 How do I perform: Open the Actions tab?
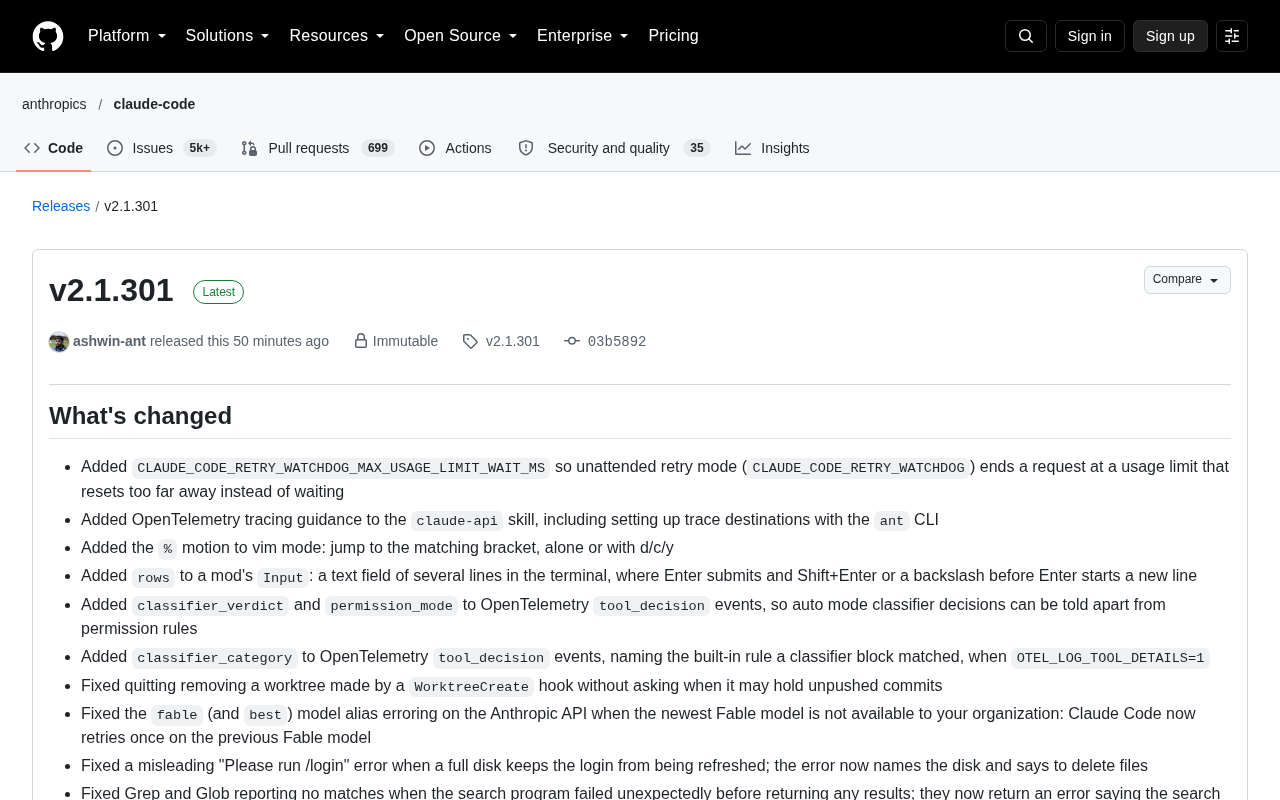click(456, 148)
